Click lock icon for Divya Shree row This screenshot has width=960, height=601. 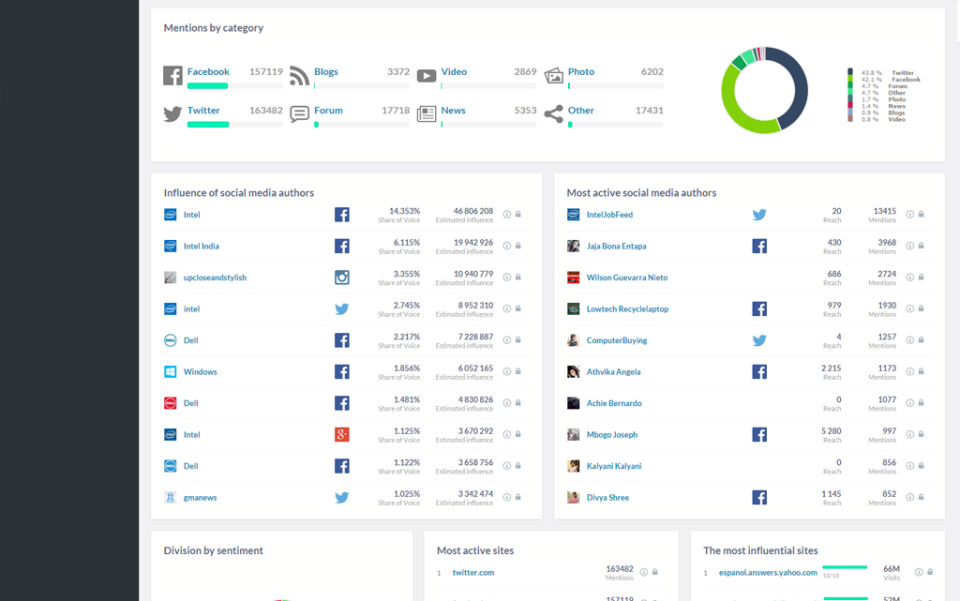pyautogui.click(x=921, y=497)
